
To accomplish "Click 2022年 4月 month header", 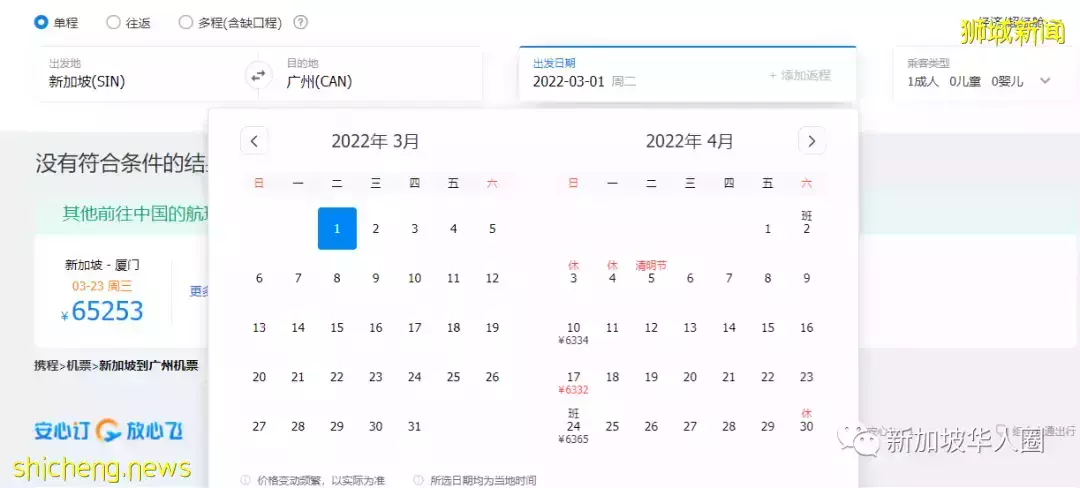I will (x=689, y=141).
